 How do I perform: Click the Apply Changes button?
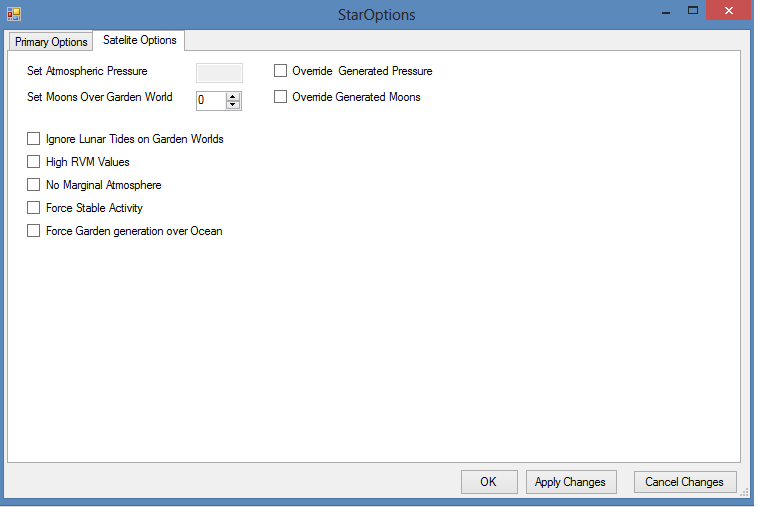click(x=571, y=482)
